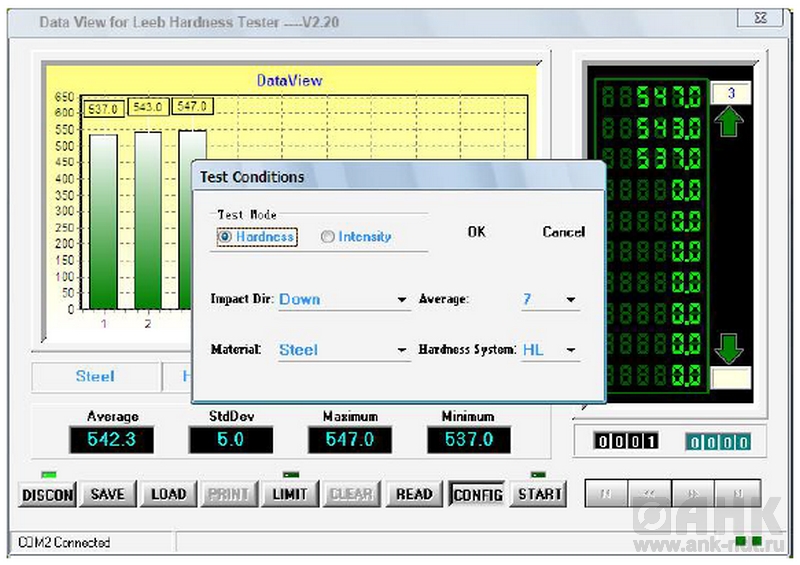Click the LOAD button
The width and height of the screenshot is (800, 565).
[x=168, y=494]
